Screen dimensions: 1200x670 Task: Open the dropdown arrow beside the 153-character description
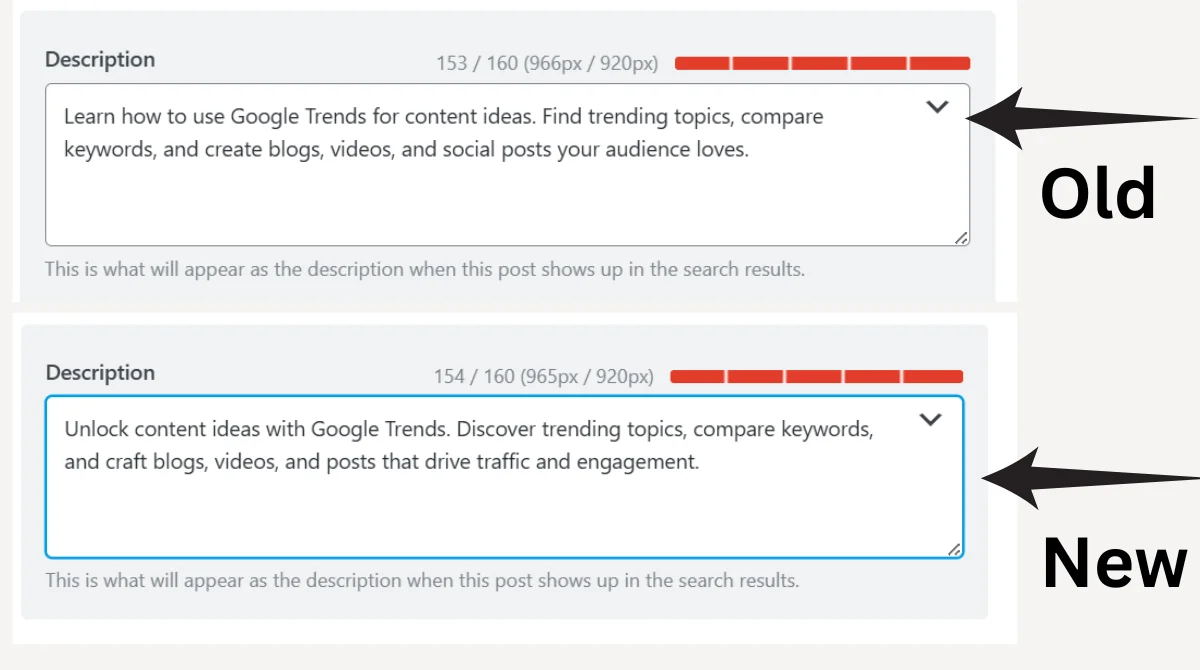(x=937, y=107)
